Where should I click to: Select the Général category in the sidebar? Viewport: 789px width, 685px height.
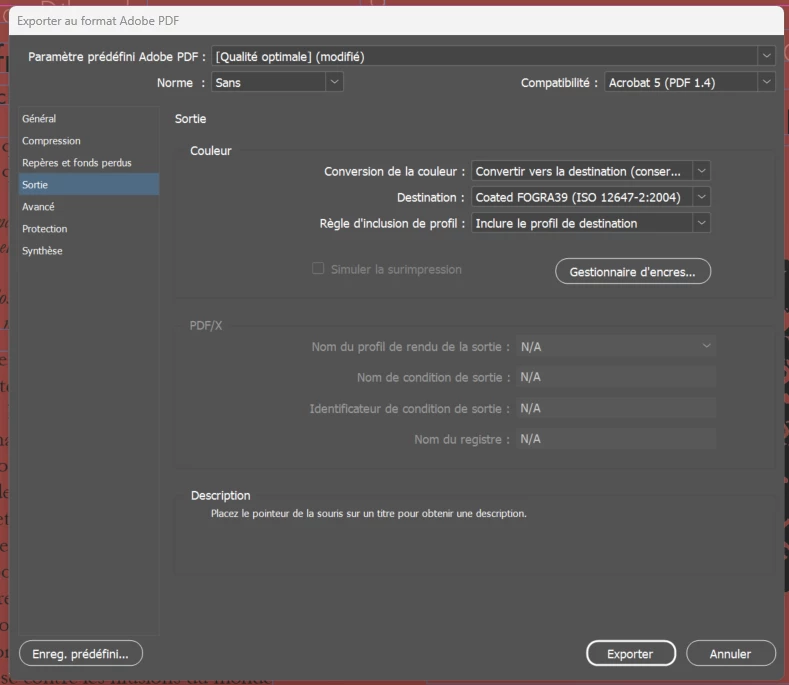(89, 119)
